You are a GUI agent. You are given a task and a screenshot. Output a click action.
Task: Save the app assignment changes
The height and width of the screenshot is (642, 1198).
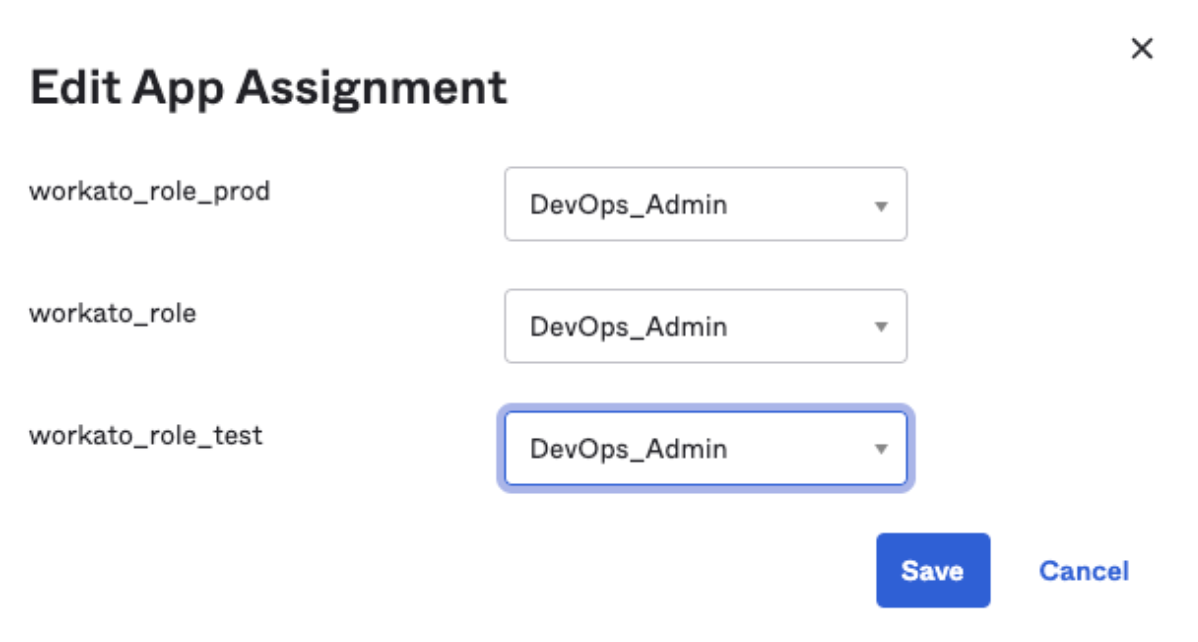point(932,571)
